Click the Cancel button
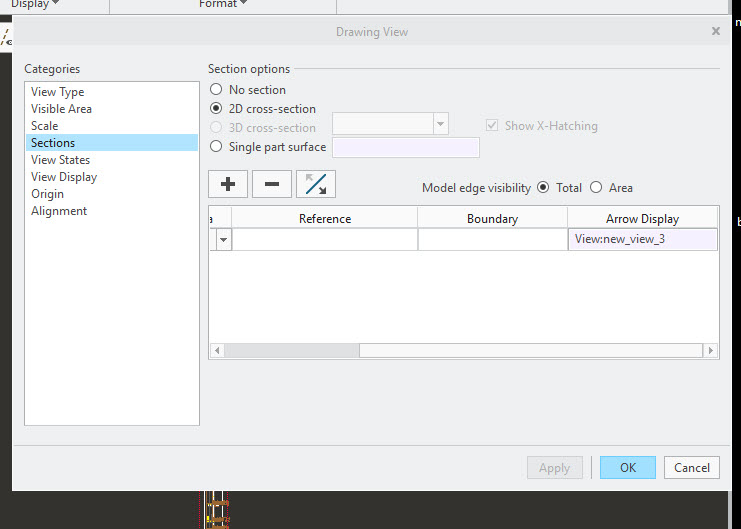Image resolution: width=741 pixels, height=529 pixels. 691,467
